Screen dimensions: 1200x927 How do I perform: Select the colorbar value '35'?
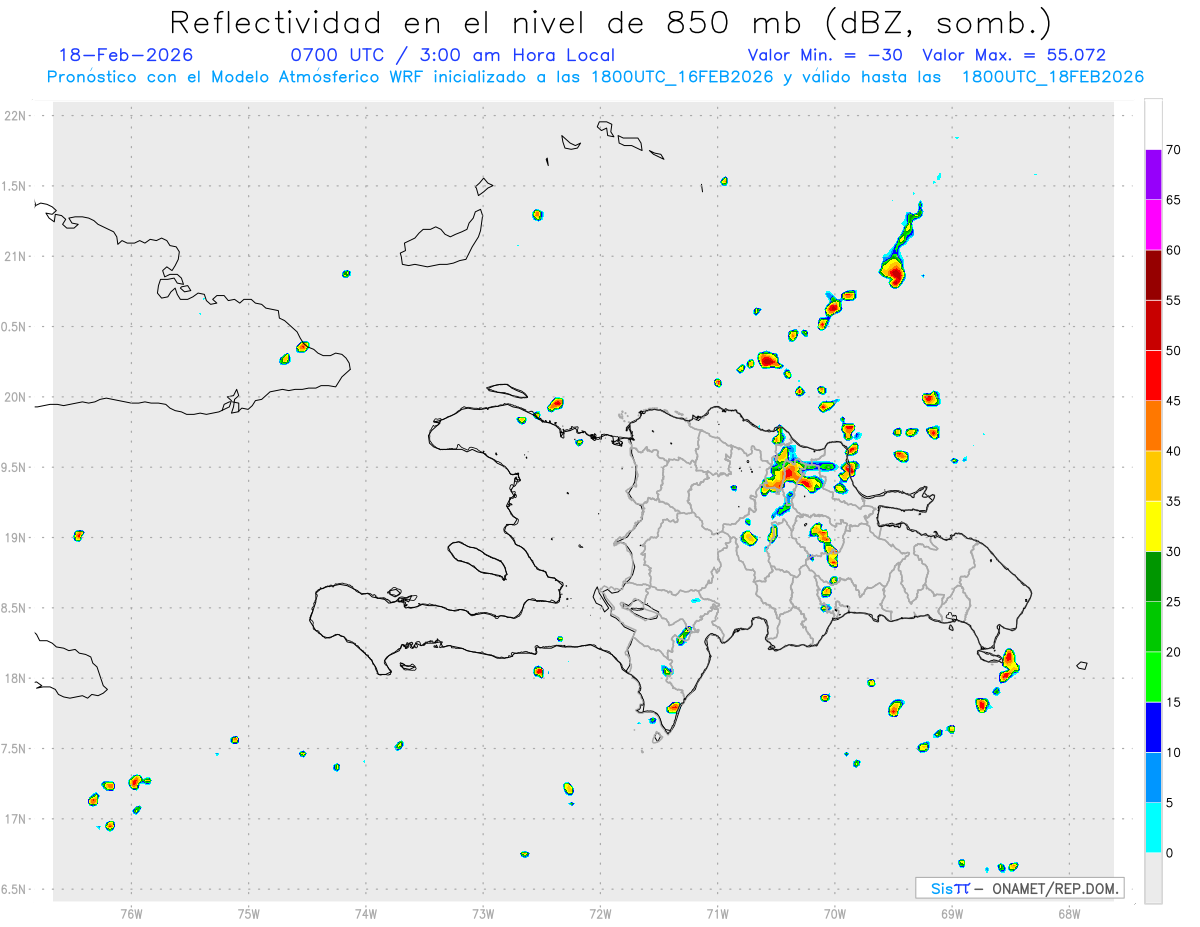click(1173, 501)
